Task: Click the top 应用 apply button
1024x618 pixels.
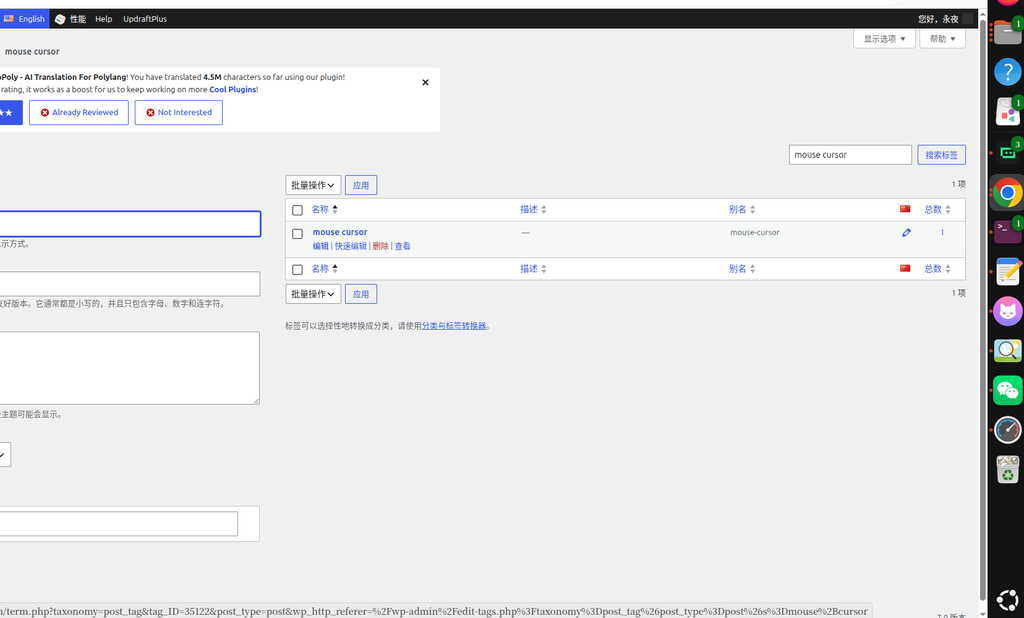Action: coord(360,186)
